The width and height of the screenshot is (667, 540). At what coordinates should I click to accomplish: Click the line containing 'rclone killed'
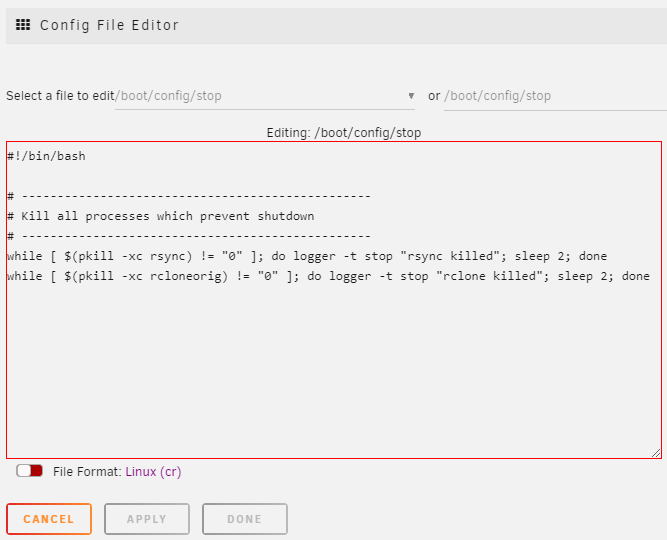click(328, 276)
